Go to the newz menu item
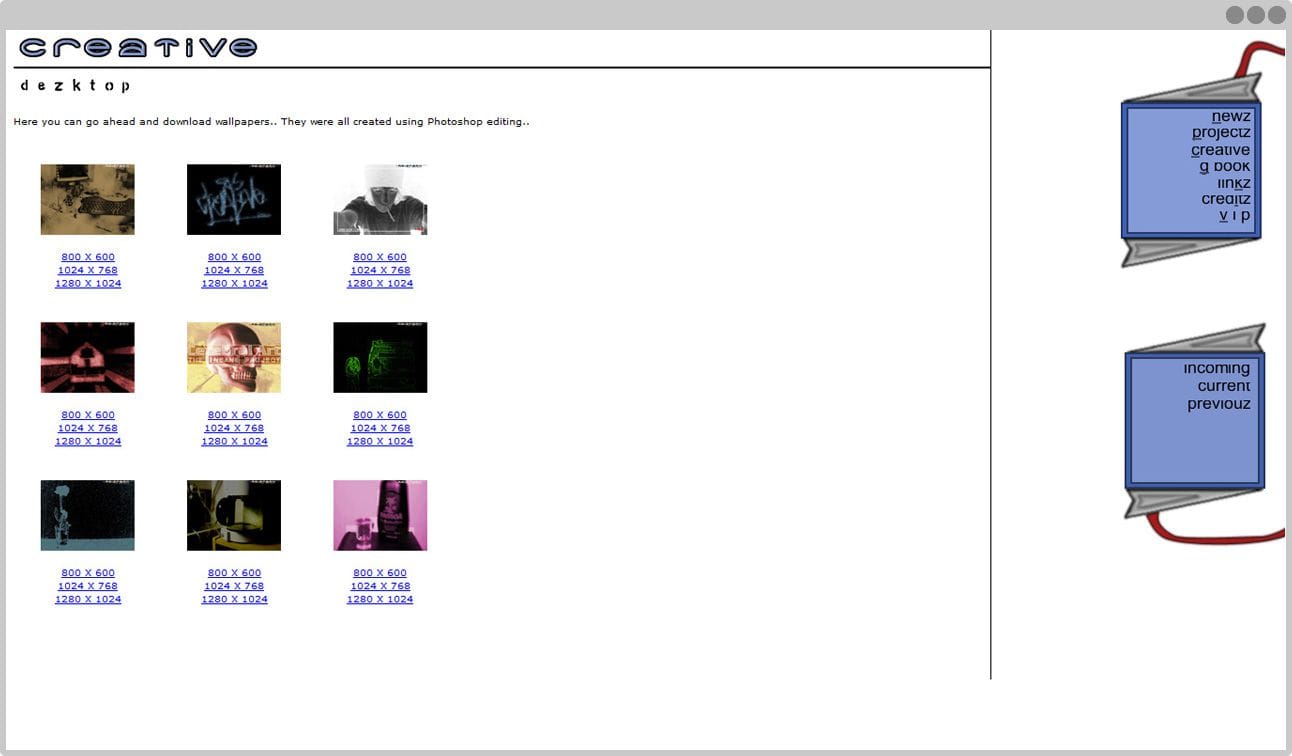Image resolution: width=1292 pixels, height=756 pixels. [x=1231, y=116]
